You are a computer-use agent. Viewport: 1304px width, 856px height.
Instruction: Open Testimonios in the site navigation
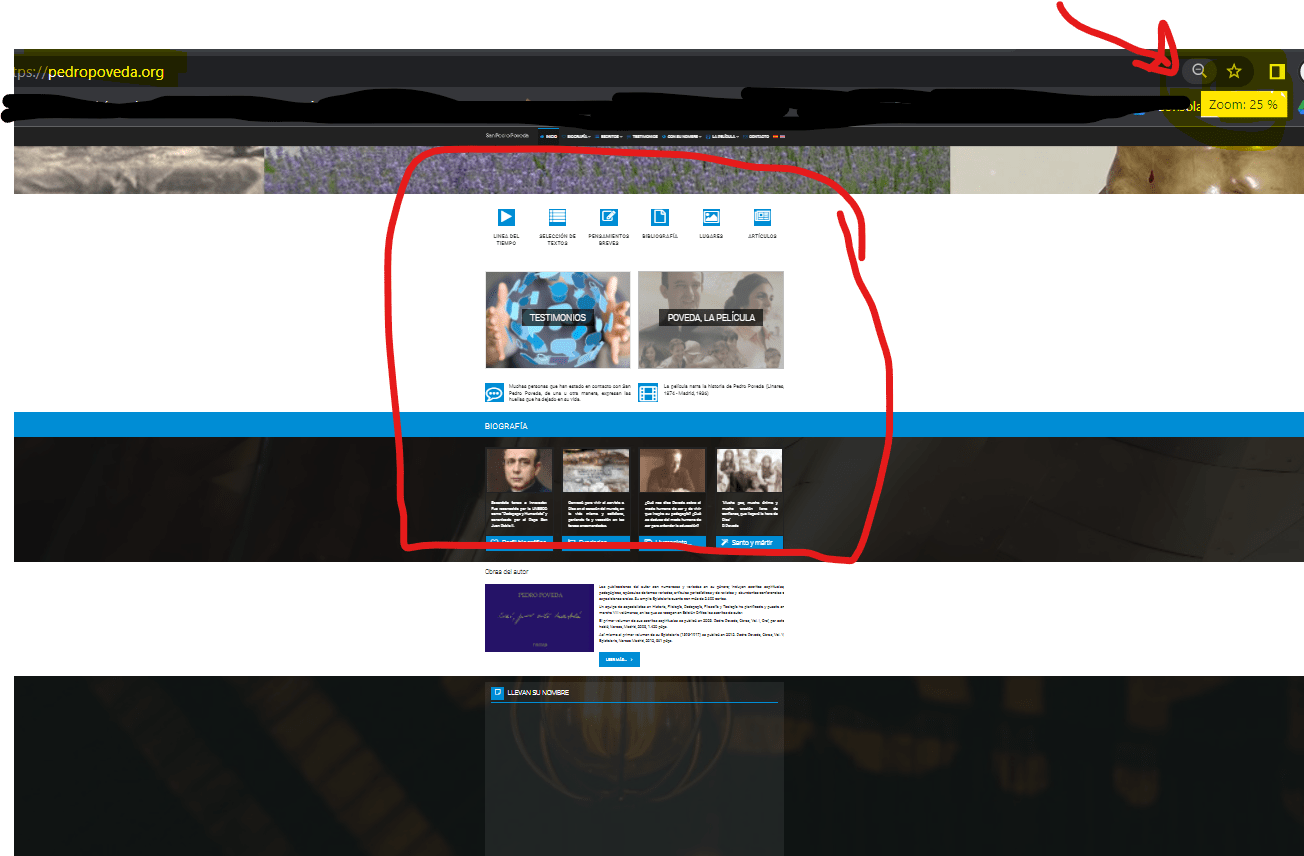tap(642, 136)
